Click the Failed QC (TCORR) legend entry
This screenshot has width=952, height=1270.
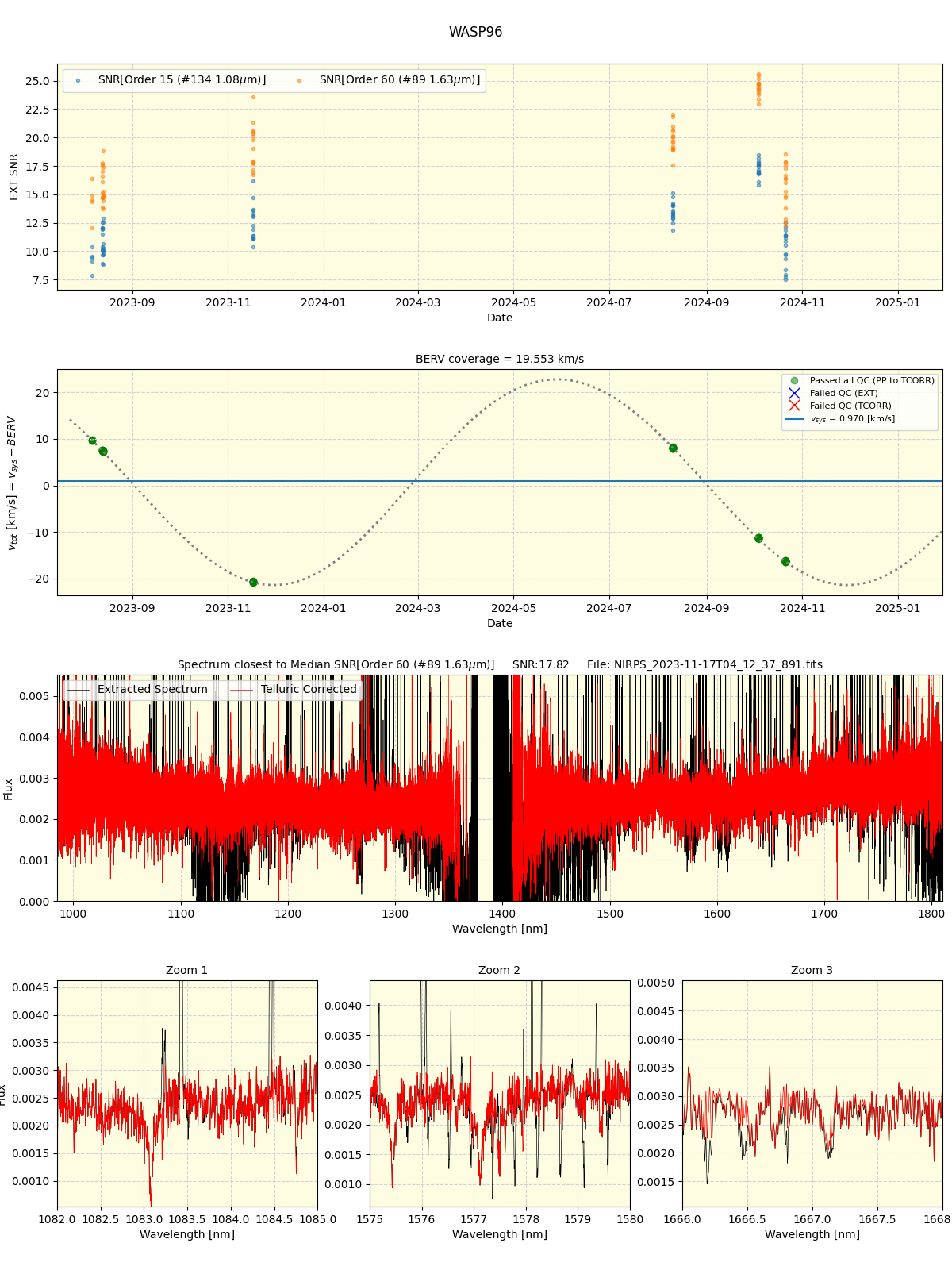click(850, 406)
